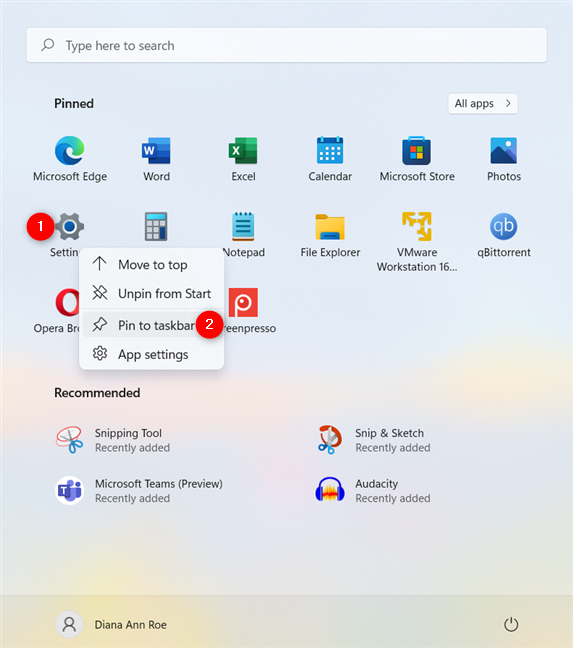Select Pin to taskbar option
This screenshot has height=648, width=573.
(152, 325)
